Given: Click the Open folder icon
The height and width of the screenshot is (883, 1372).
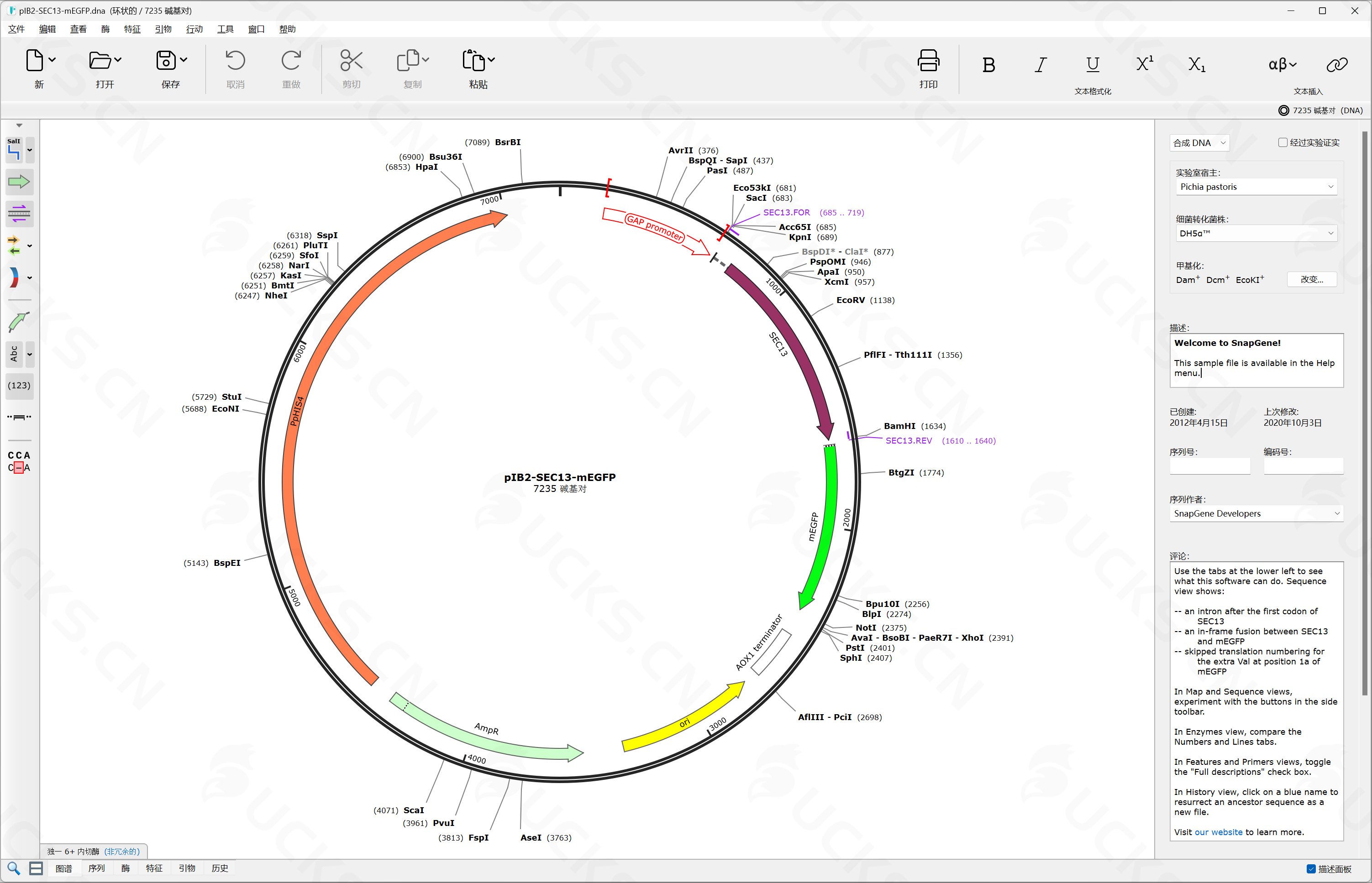Looking at the screenshot, I should (x=100, y=60).
